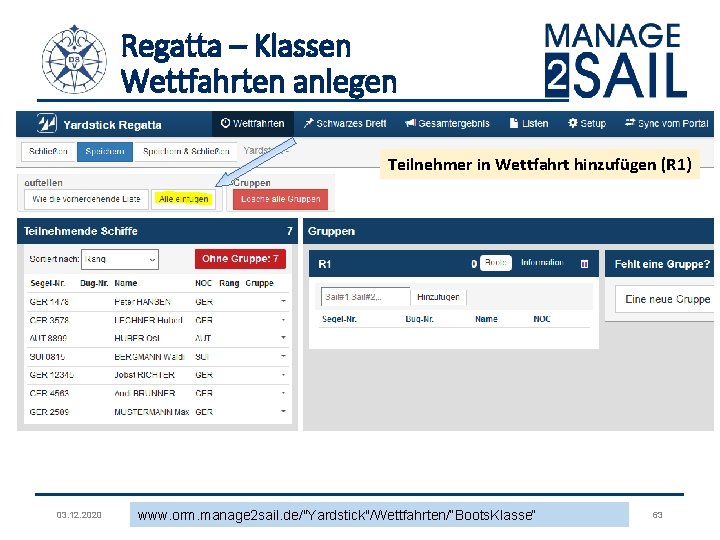720x540 pixels.
Task: Open the Wettfahrten tab
Action: click(253, 124)
